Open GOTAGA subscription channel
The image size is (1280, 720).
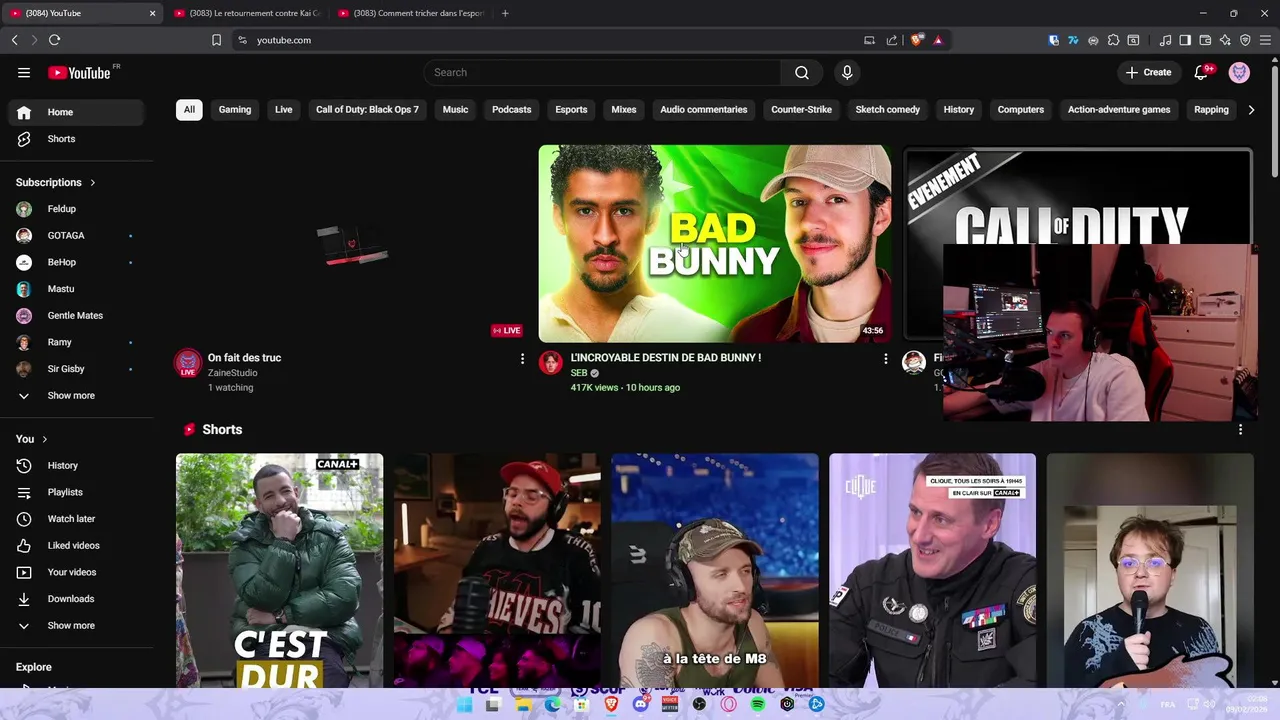(76, 236)
